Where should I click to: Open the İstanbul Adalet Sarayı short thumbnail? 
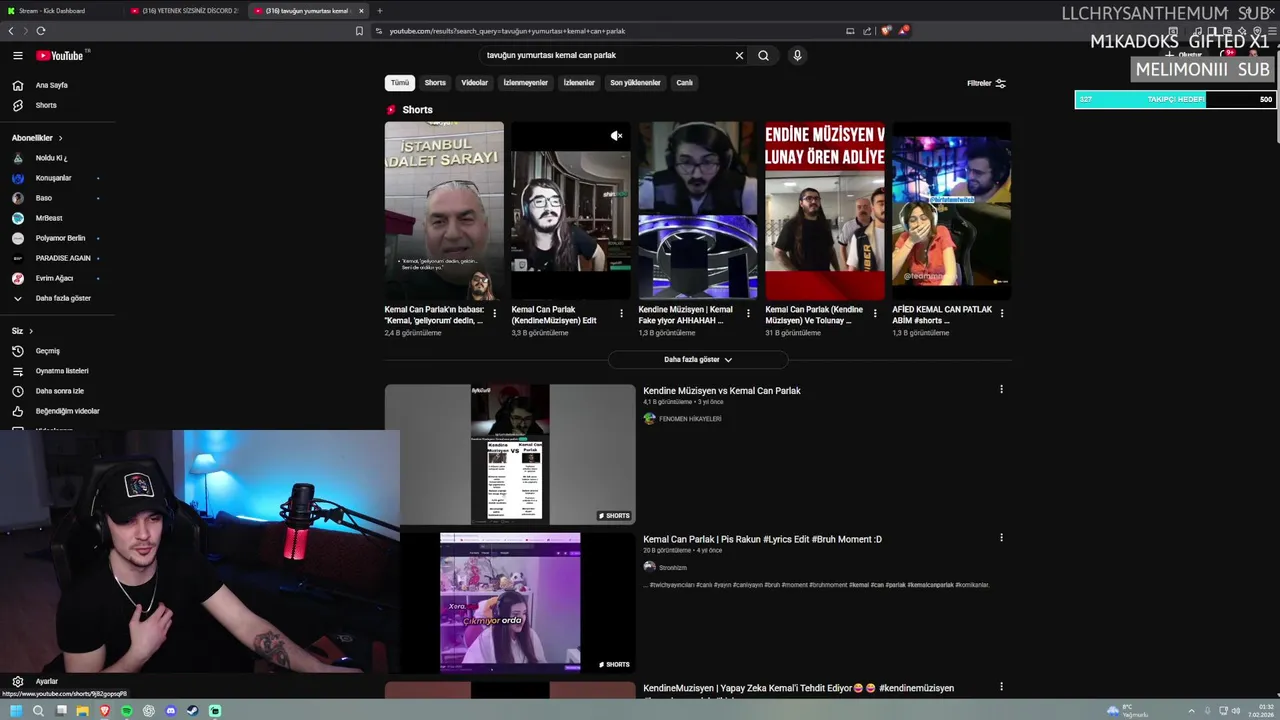click(444, 210)
